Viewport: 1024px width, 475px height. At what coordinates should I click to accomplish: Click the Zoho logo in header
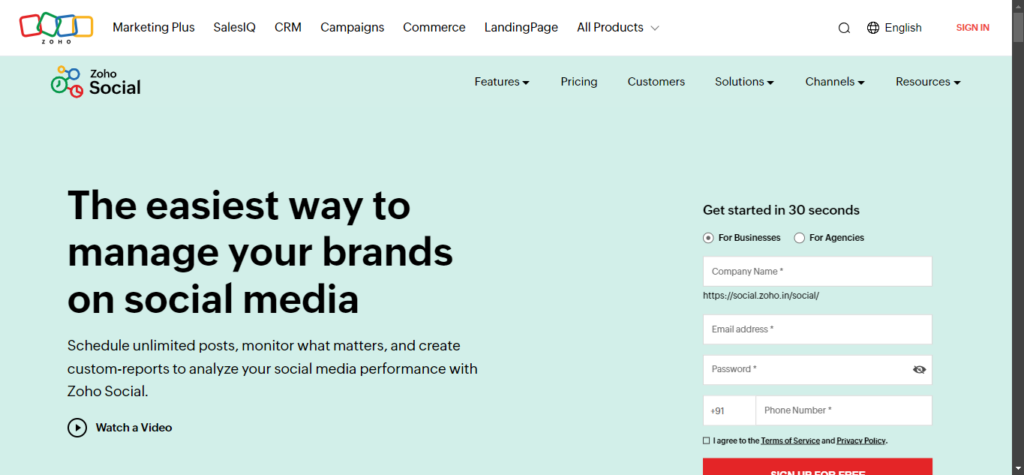[x=56, y=27]
